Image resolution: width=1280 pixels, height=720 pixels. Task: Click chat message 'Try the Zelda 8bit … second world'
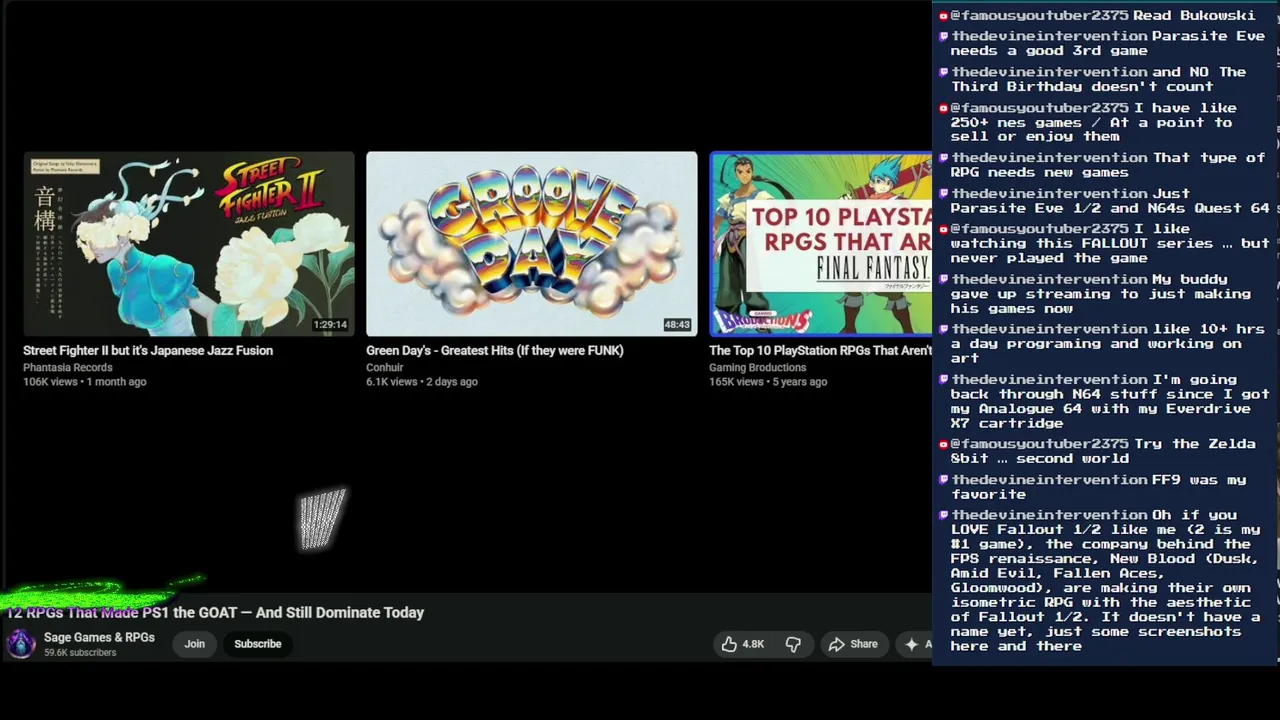coord(1096,451)
